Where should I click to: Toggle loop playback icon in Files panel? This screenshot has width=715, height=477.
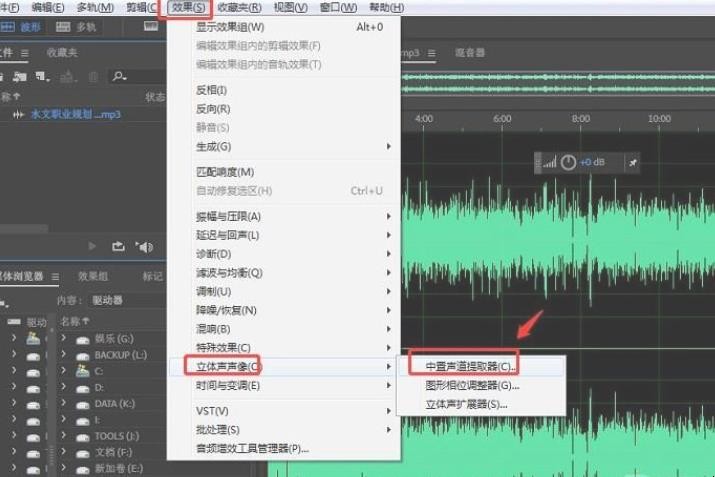tap(118, 247)
